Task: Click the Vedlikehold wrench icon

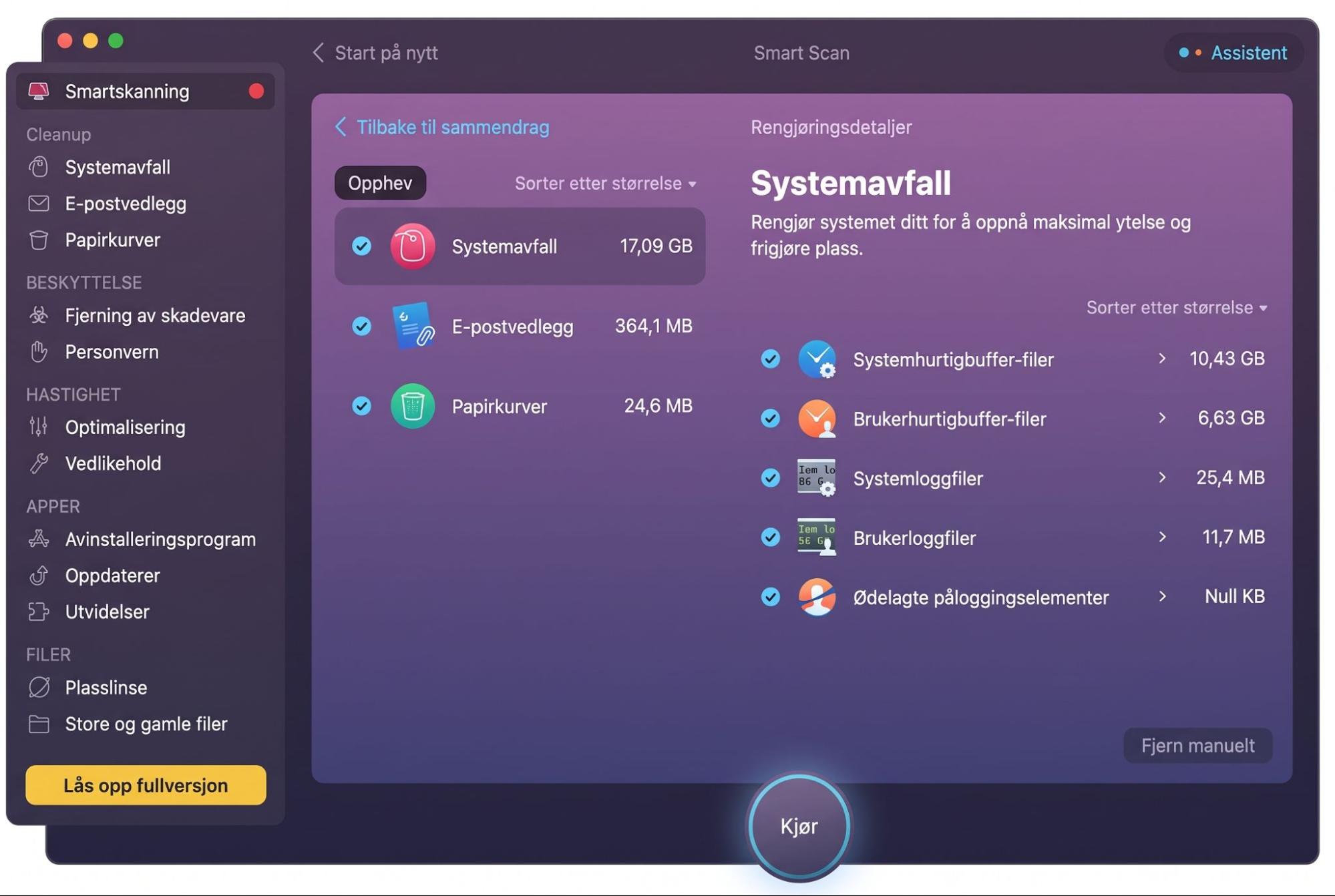Action: pos(39,463)
